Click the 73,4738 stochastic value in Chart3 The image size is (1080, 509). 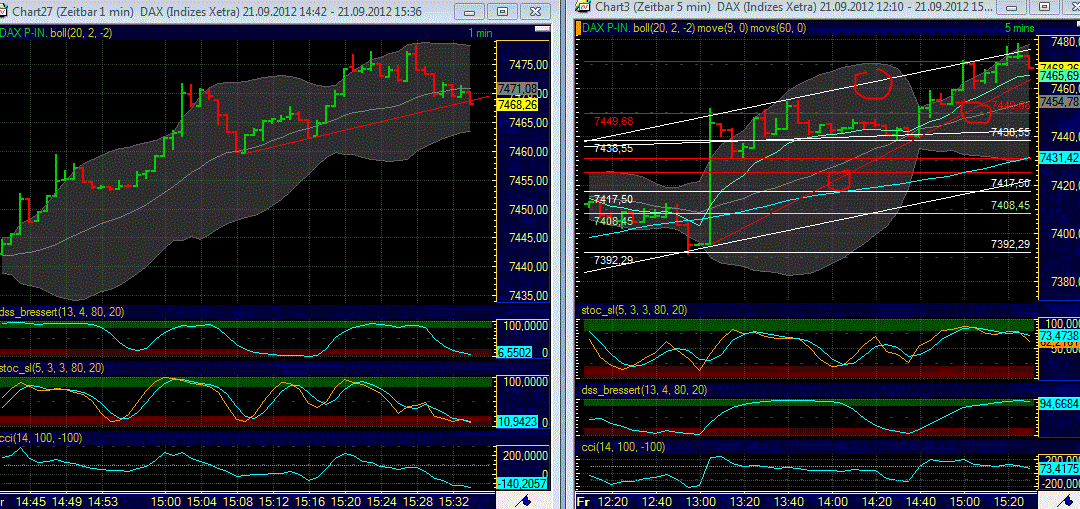pyautogui.click(x=1059, y=334)
